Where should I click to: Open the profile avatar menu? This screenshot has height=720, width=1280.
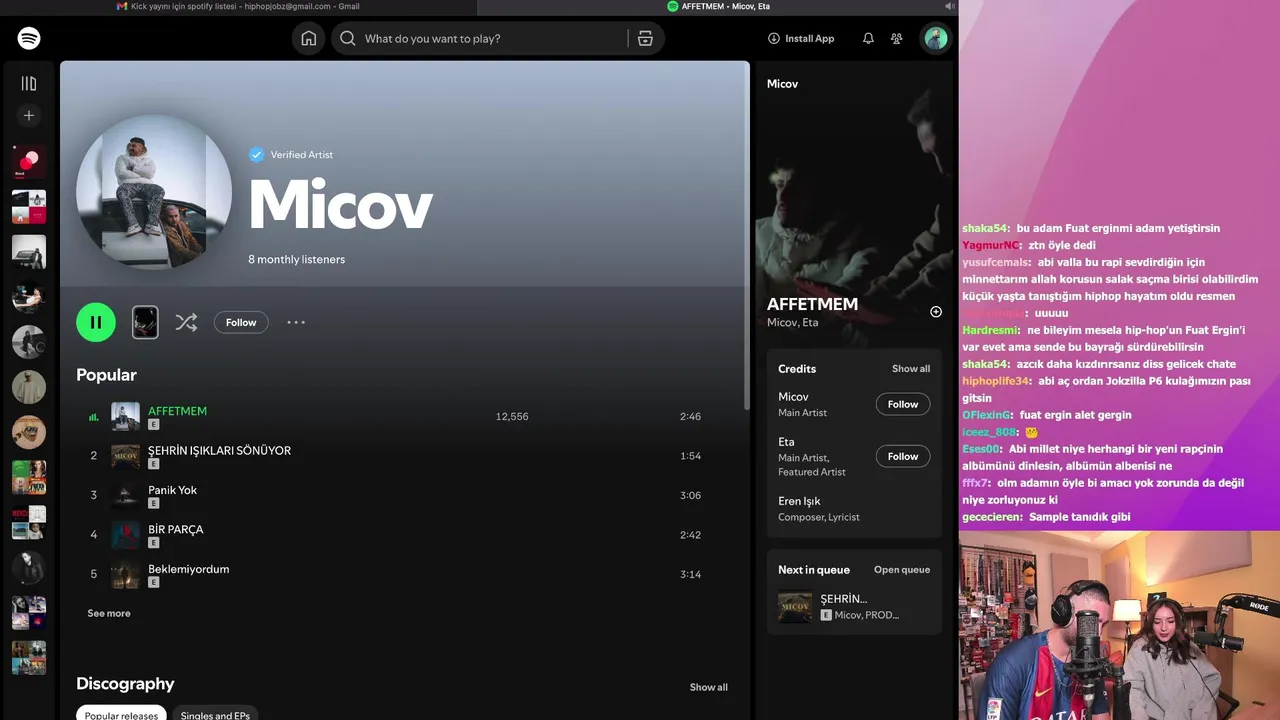click(x=935, y=38)
